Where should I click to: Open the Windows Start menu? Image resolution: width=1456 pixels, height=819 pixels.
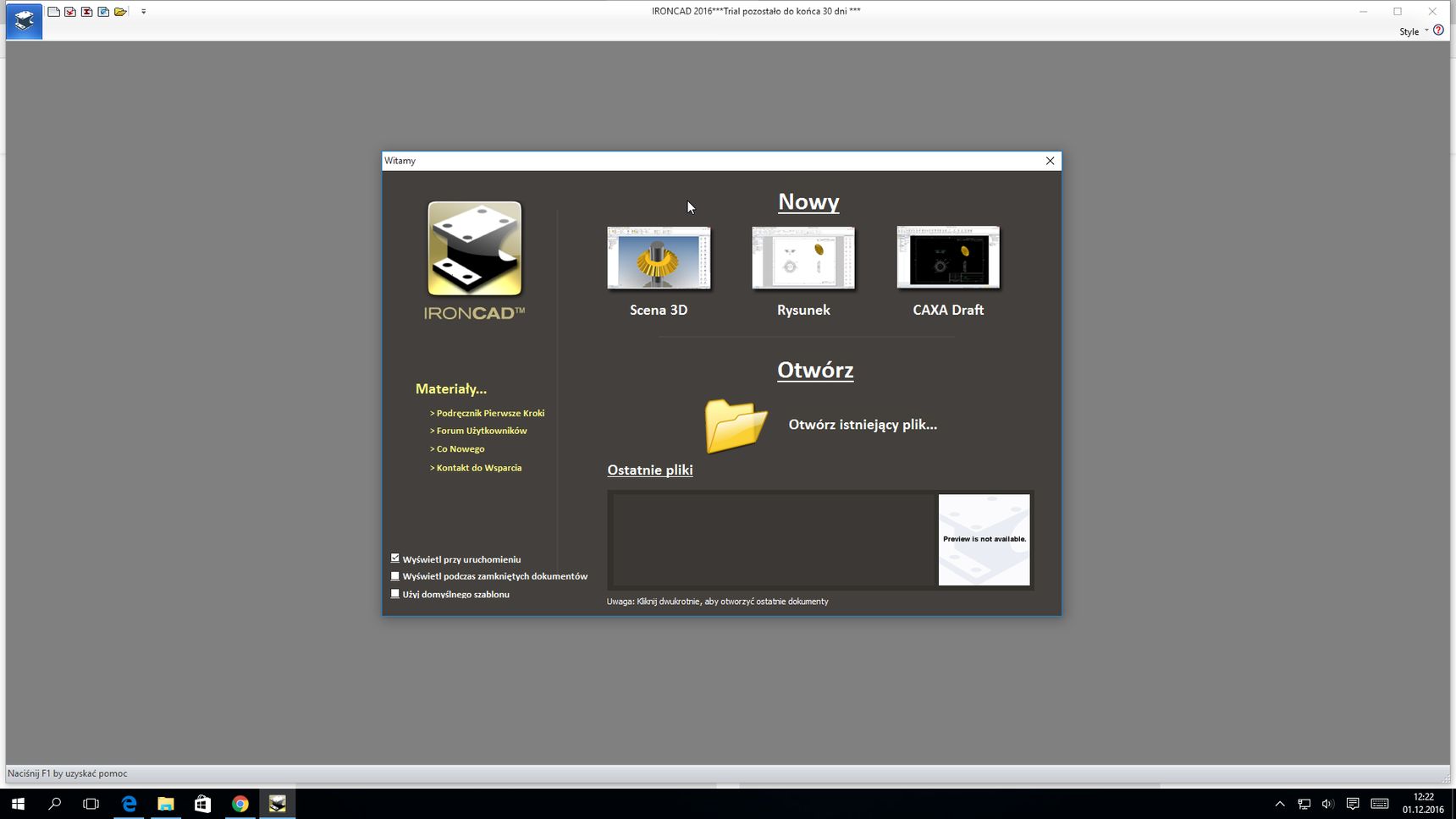[18, 804]
